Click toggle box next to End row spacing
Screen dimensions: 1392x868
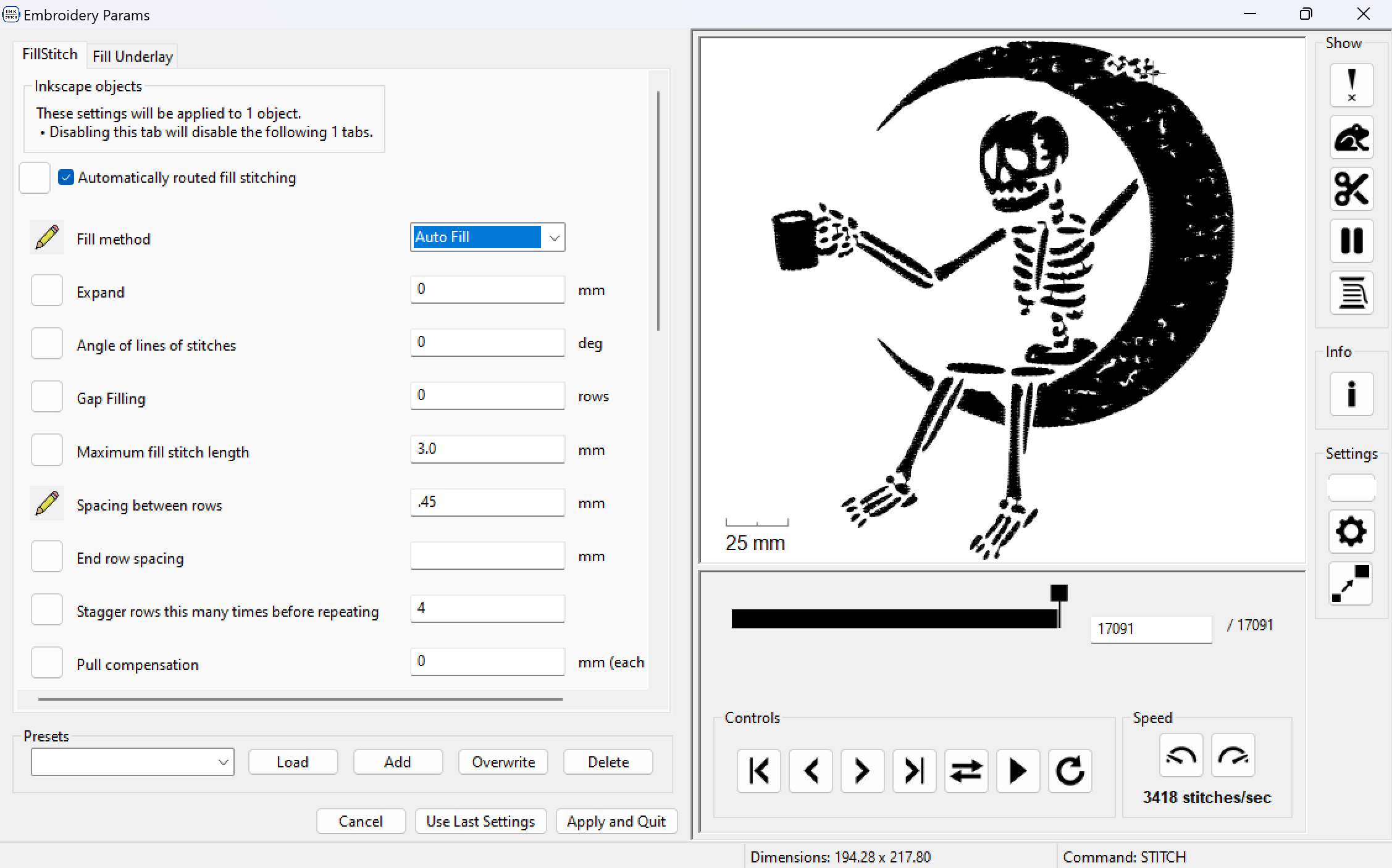pyautogui.click(x=47, y=557)
